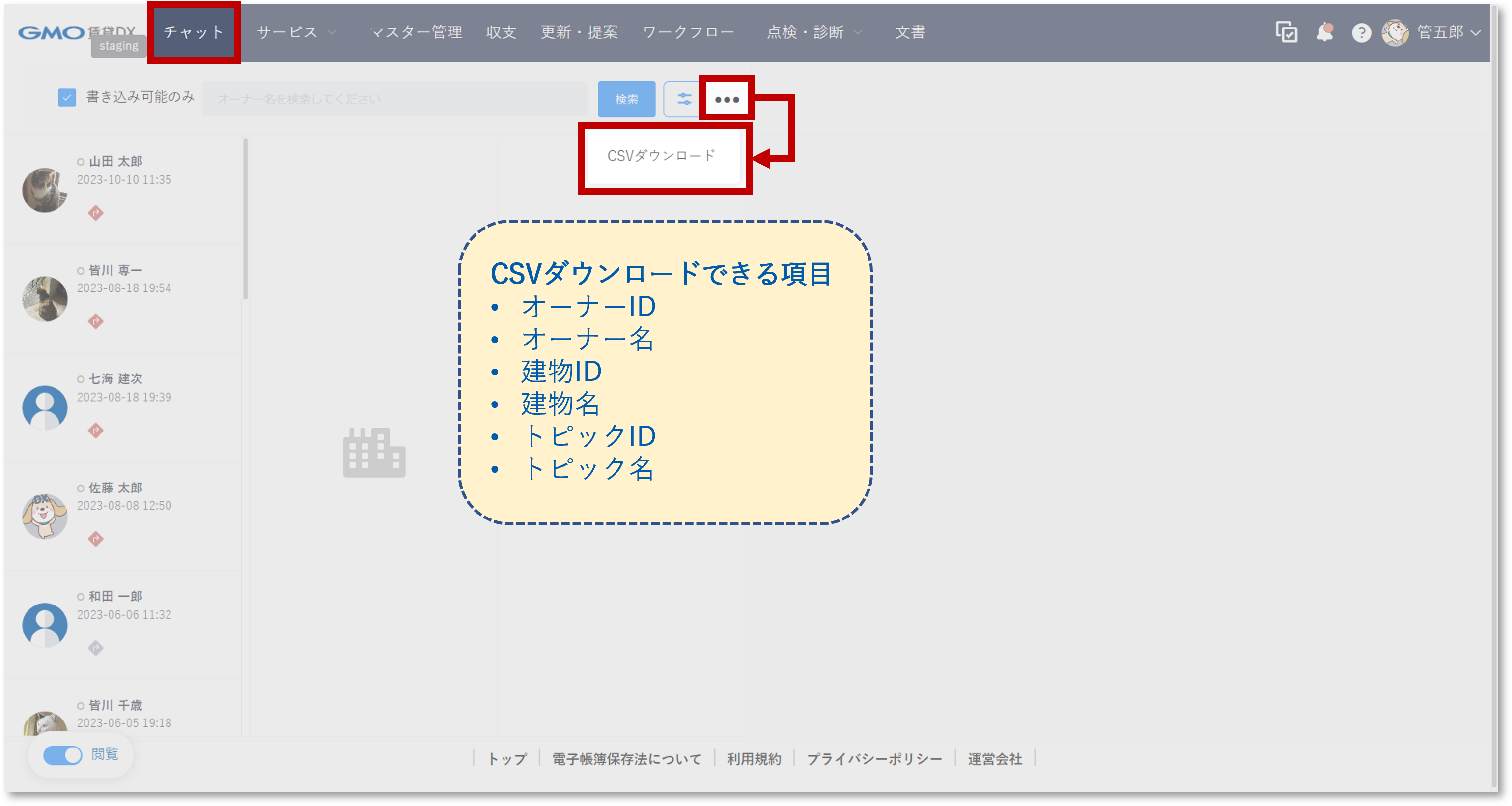This screenshot has height=806, width=1512.
Task: Click the owner name search input field
Action: [397, 99]
